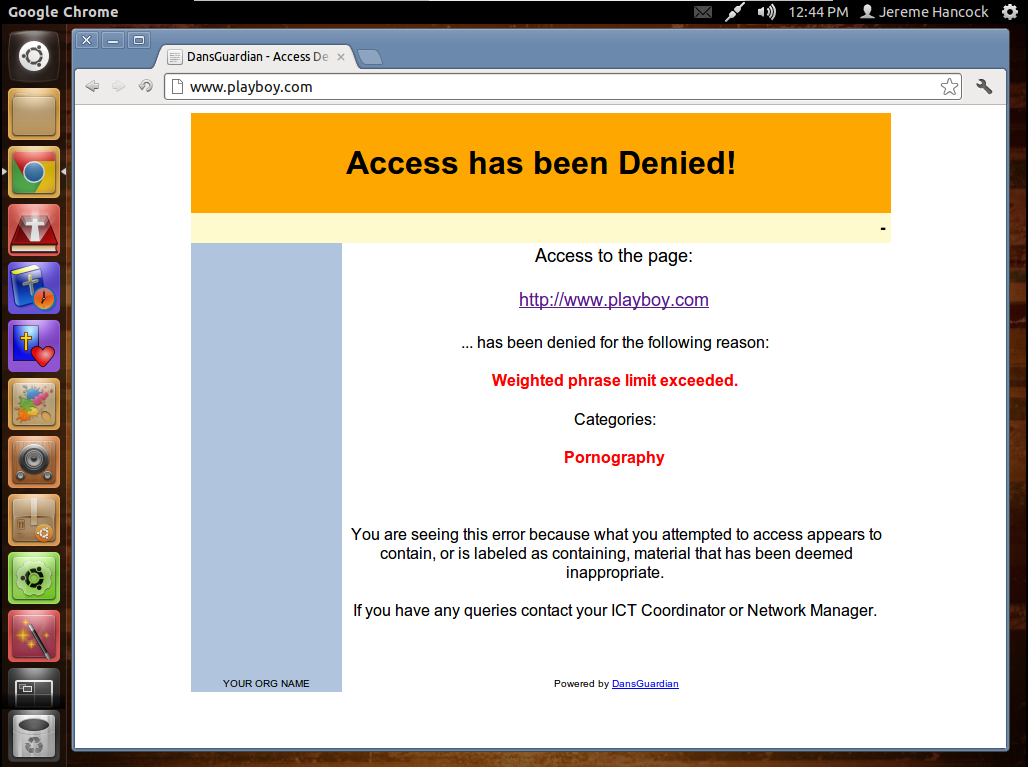Go forward with the browser forward arrow

(119, 87)
